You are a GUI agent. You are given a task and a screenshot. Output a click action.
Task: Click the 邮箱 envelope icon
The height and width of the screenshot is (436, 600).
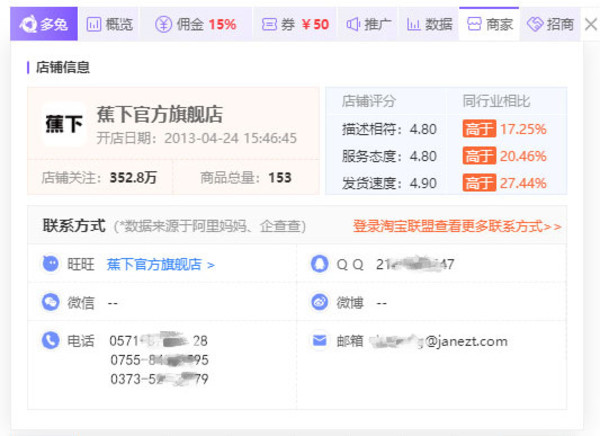[x=320, y=340]
